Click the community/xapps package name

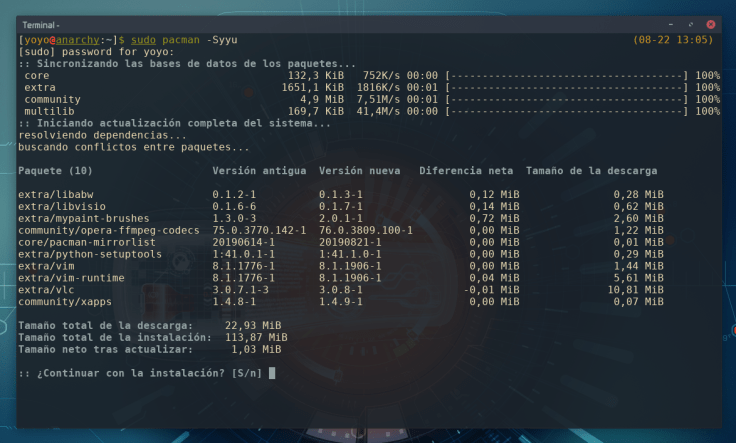[x=62, y=301]
